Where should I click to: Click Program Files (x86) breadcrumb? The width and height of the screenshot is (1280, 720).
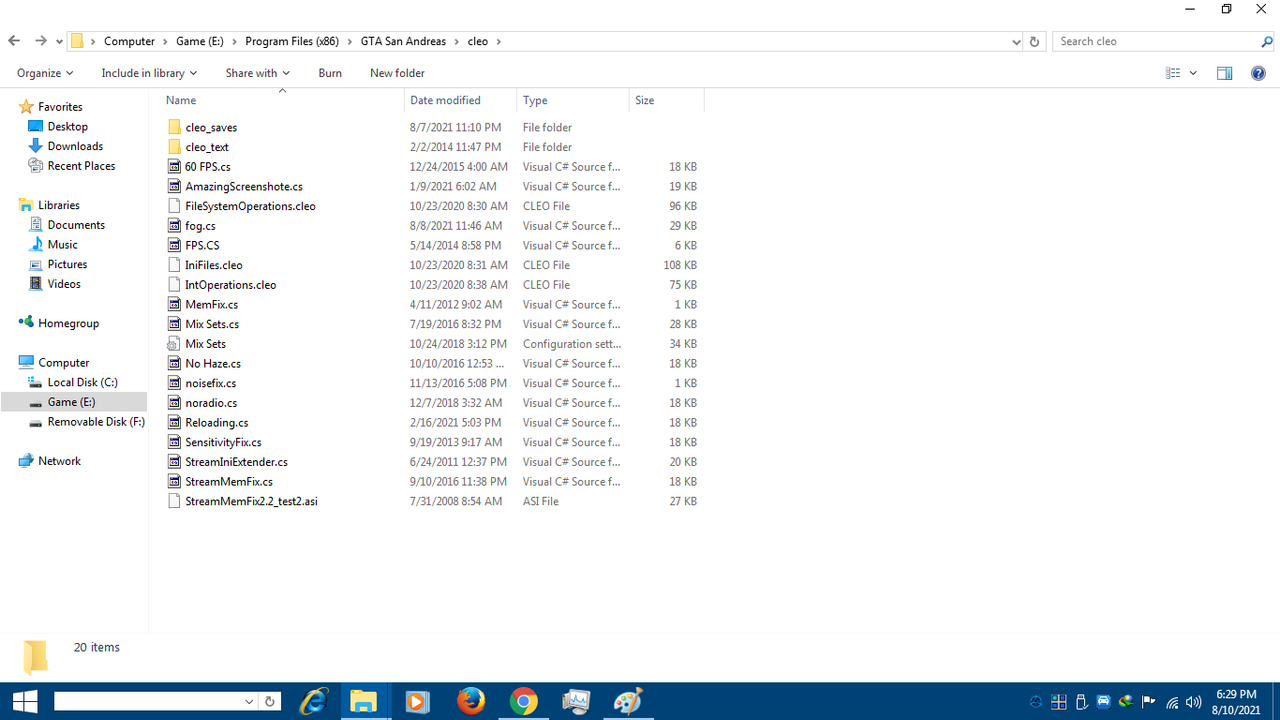point(292,41)
